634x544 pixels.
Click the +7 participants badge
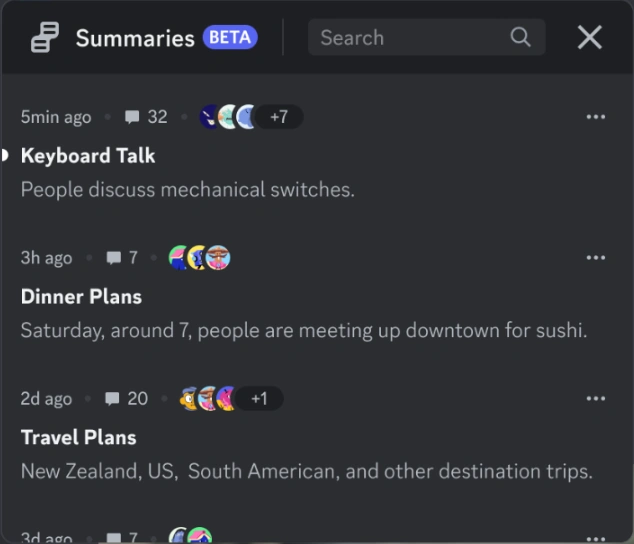click(x=278, y=117)
